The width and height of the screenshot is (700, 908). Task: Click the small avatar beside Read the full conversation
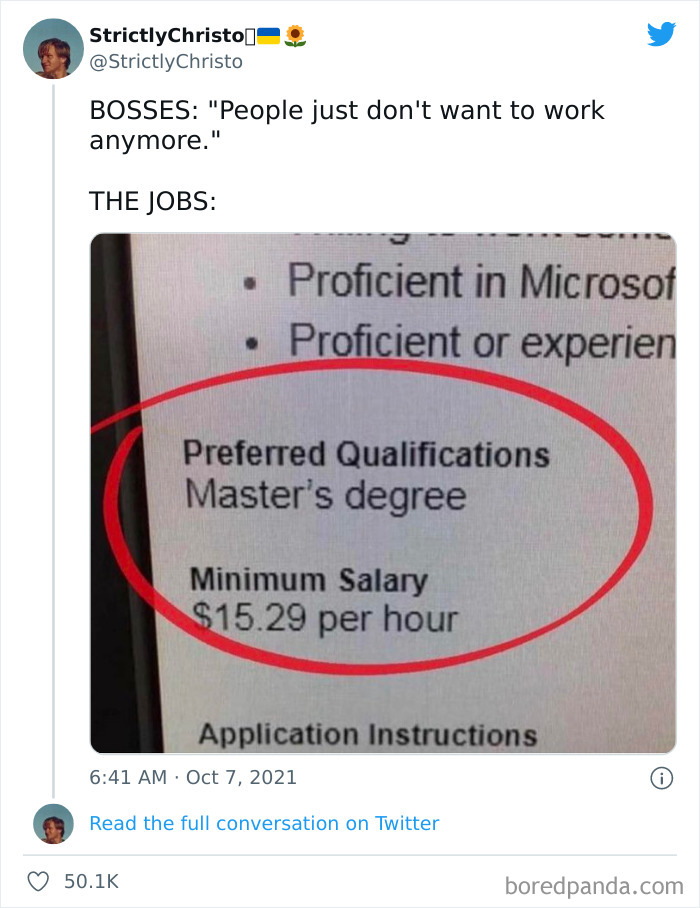(52, 823)
